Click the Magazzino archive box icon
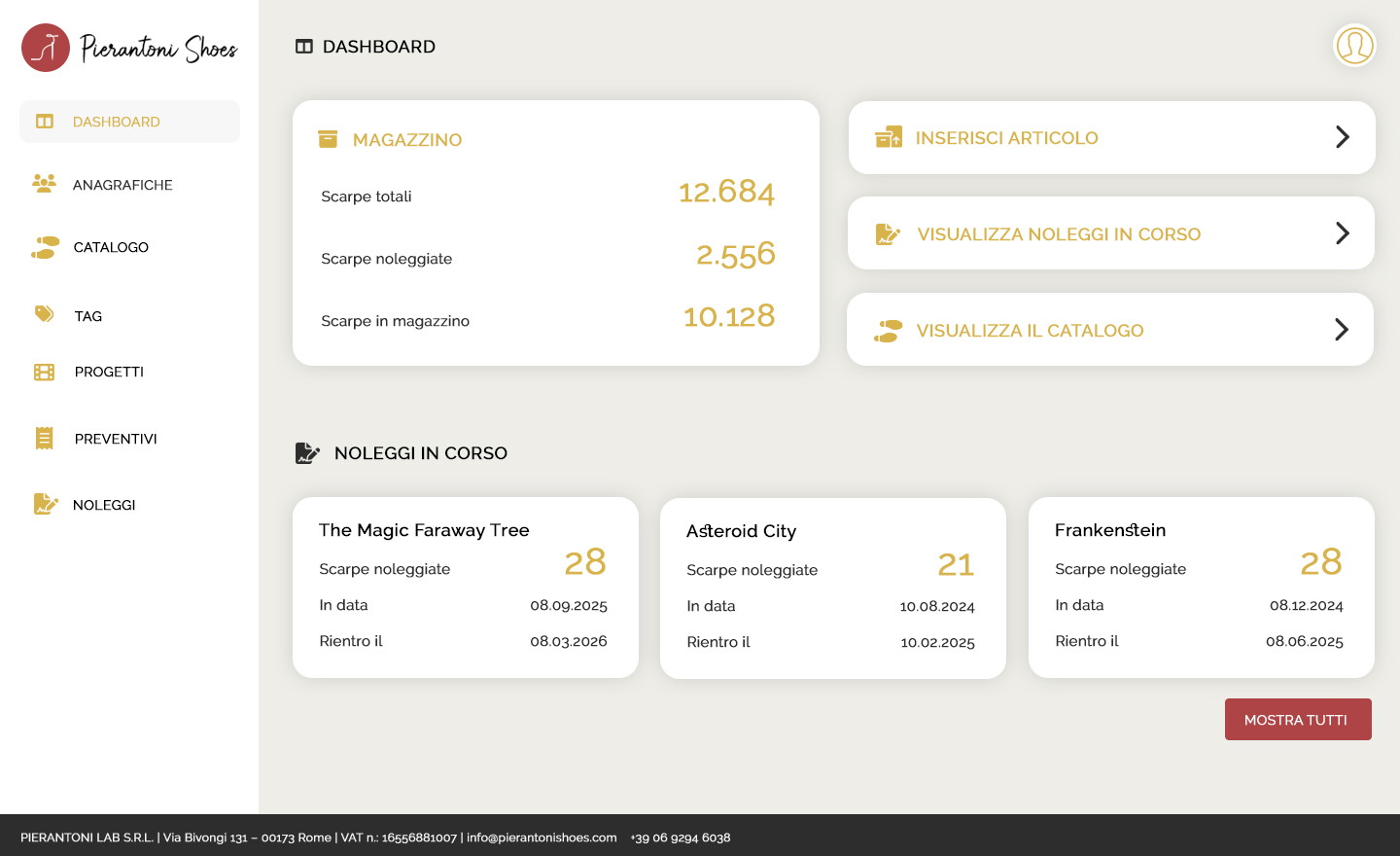Screen dimensions: 1400x856 pos(328,139)
